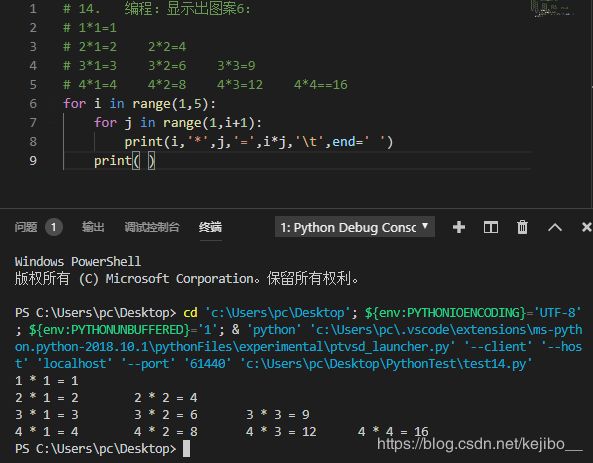The height and width of the screenshot is (463, 593).
Task: Click the 编程 comment on line 1
Action: (138, 8)
